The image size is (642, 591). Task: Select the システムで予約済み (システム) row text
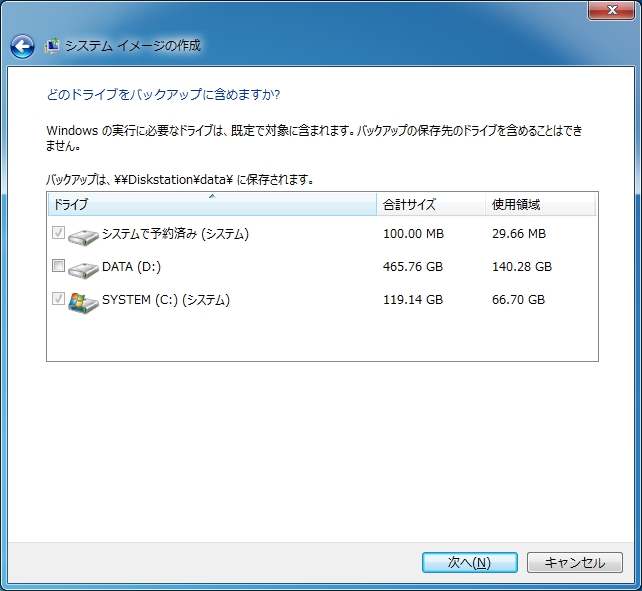tap(175, 234)
